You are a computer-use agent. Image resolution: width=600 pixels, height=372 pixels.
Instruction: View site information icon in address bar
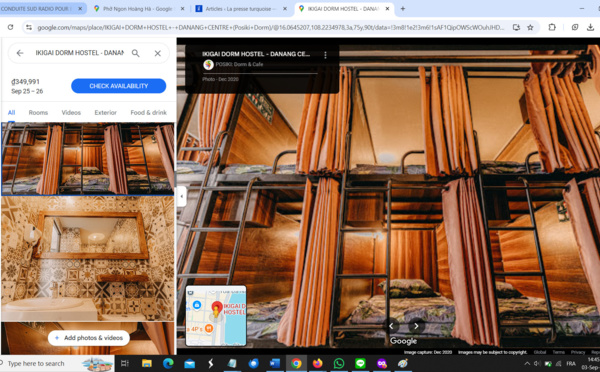(x=29, y=27)
